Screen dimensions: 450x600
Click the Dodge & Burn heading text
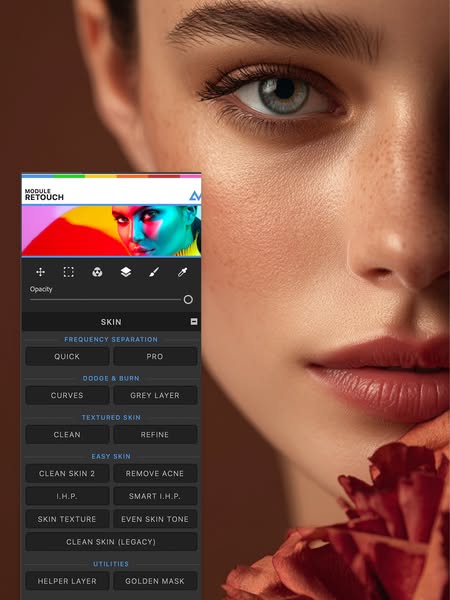(x=111, y=378)
